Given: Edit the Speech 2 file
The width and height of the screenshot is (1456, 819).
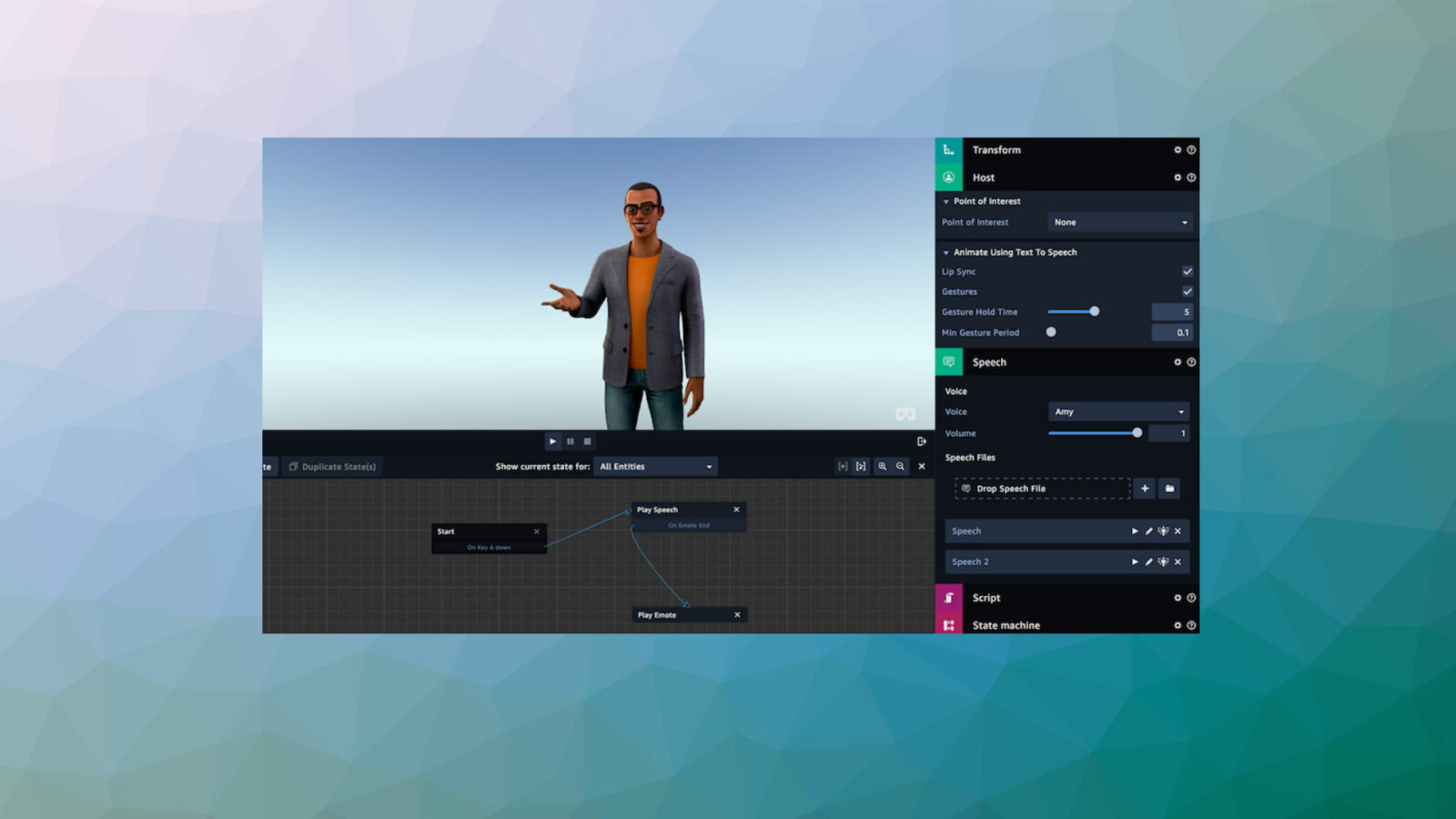Looking at the screenshot, I should 1148,562.
